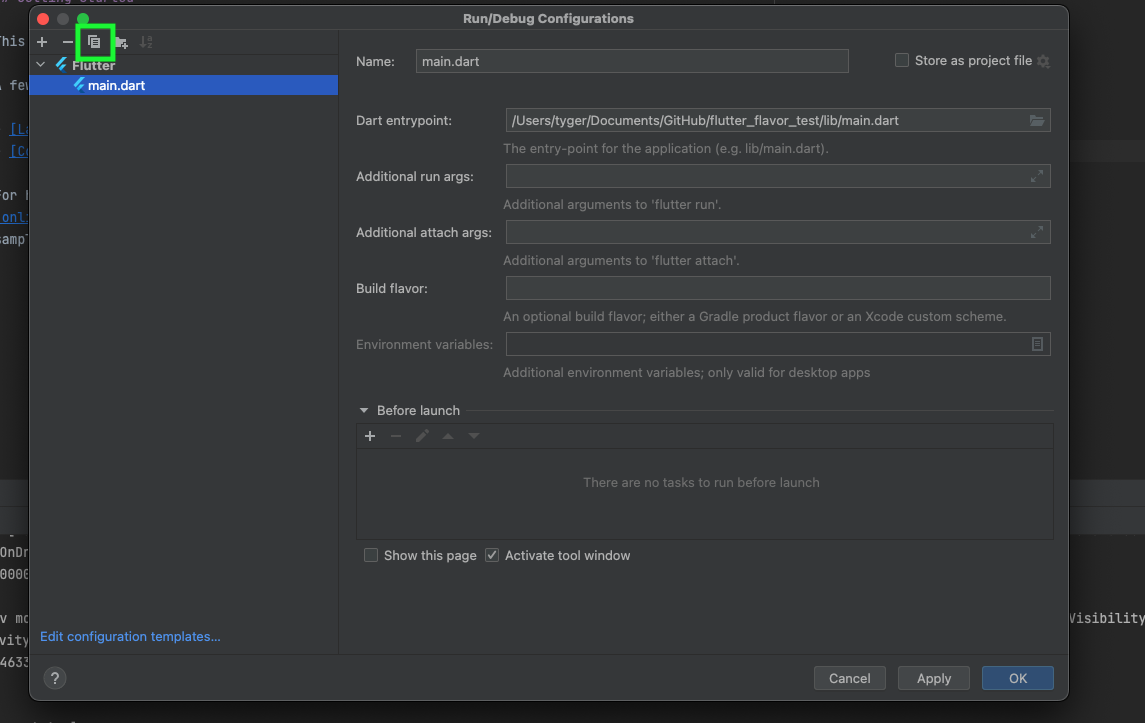Open Edit configuration templates link

[x=130, y=636]
